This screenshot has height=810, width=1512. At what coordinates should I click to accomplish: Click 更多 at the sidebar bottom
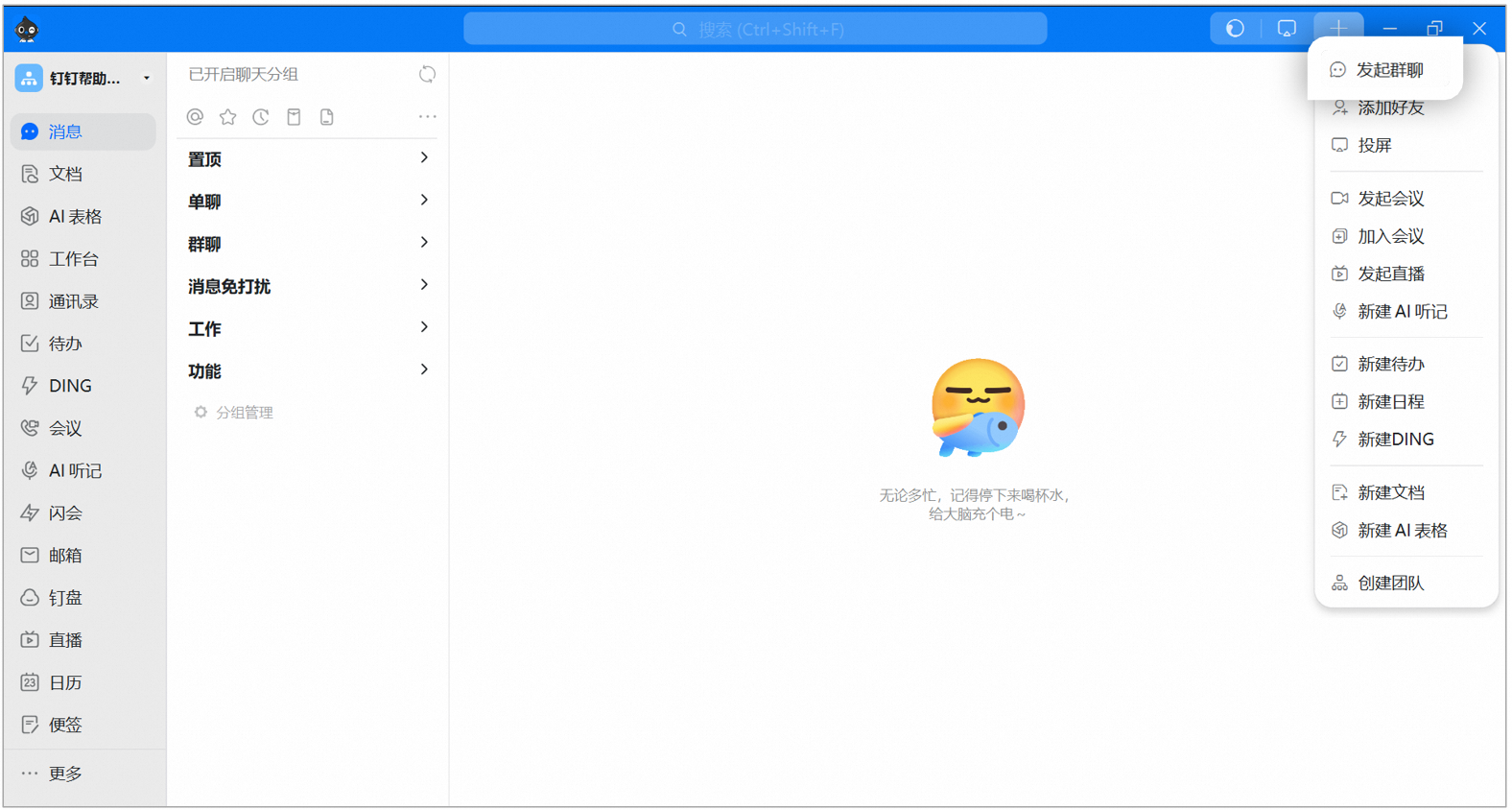(x=65, y=774)
